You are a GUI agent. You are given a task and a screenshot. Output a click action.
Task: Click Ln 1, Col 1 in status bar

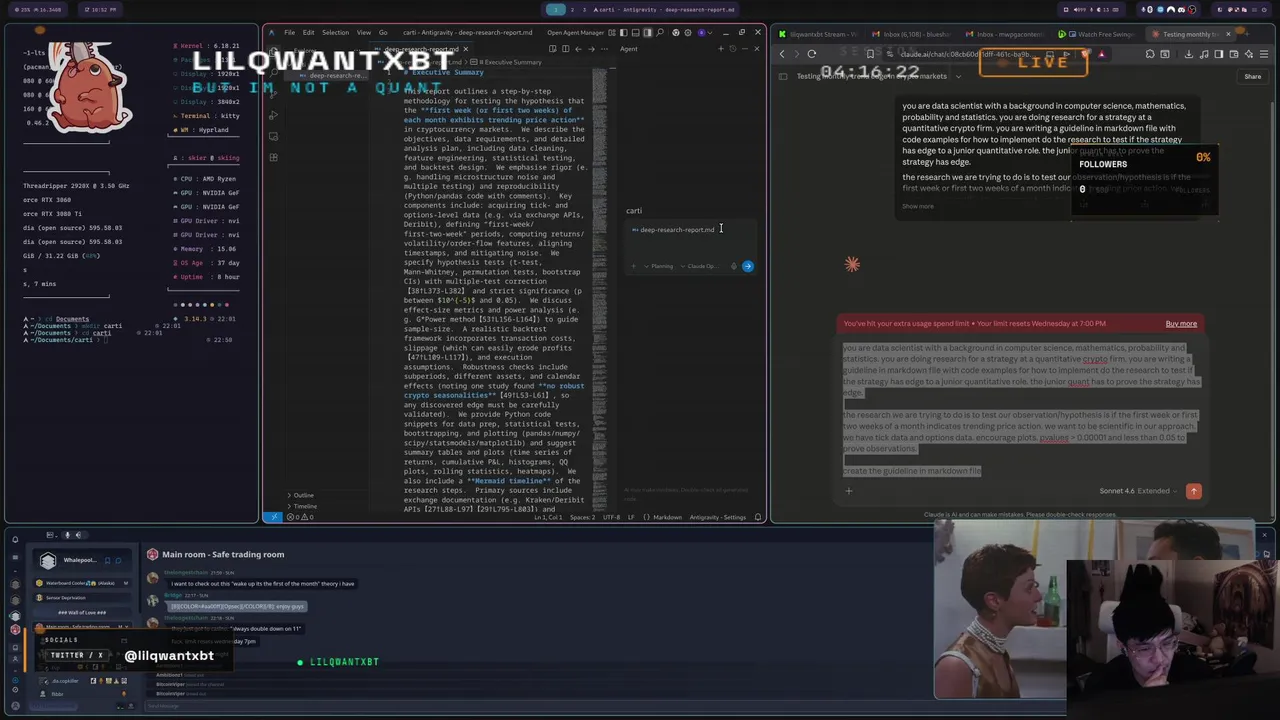(548, 517)
